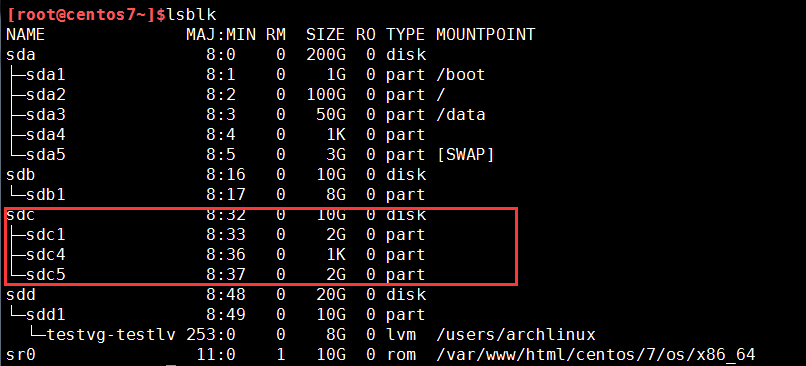Click the MAJ:MIN column header
The image size is (806, 366).
click(x=221, y=34)
